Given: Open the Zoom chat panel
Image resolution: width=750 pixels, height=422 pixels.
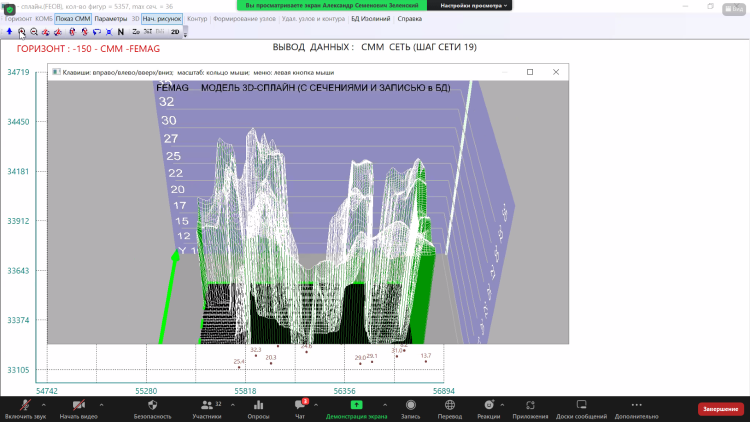Looking at the screenshot, I should click(299, 407).
